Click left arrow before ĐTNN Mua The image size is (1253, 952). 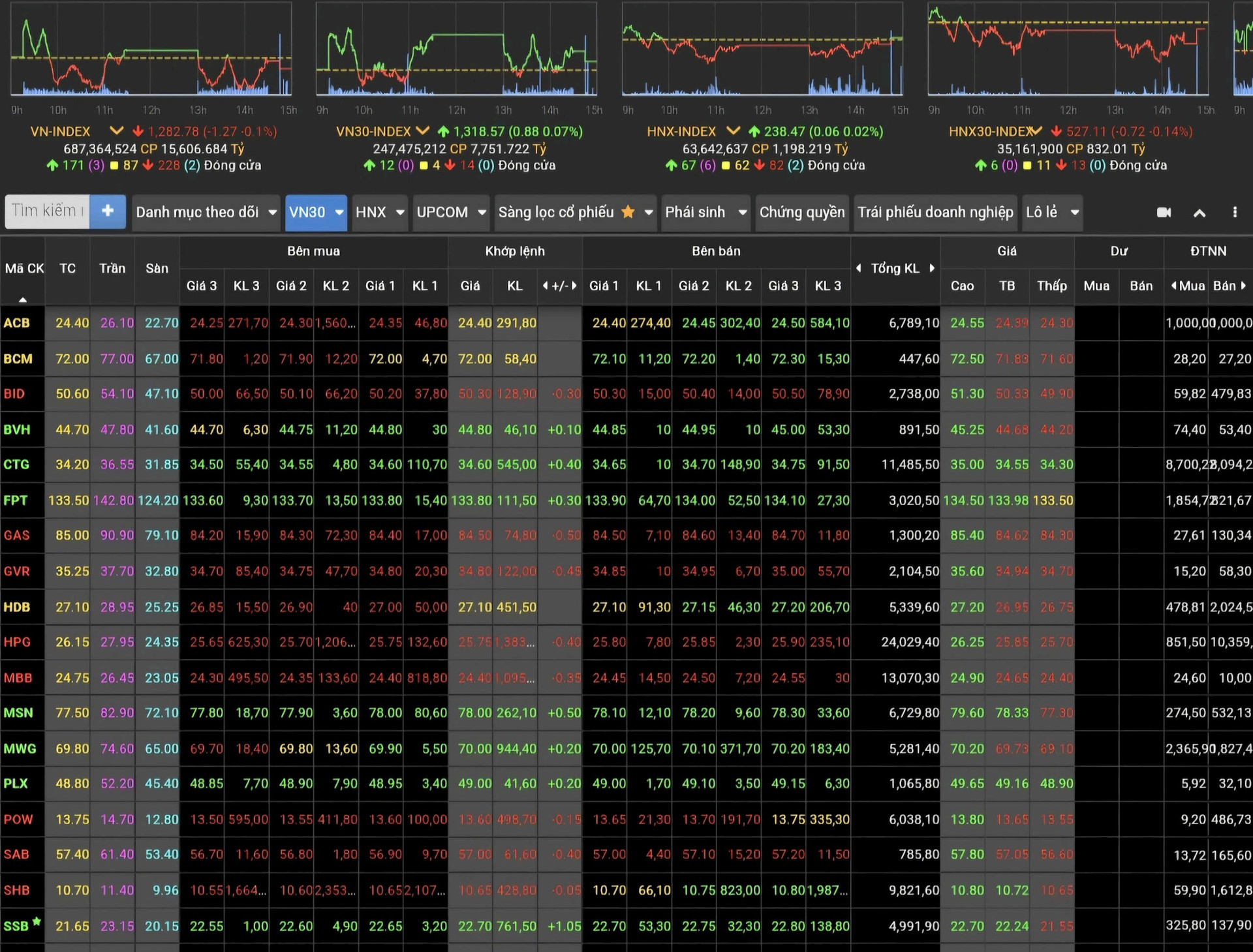pos(1174,286)
